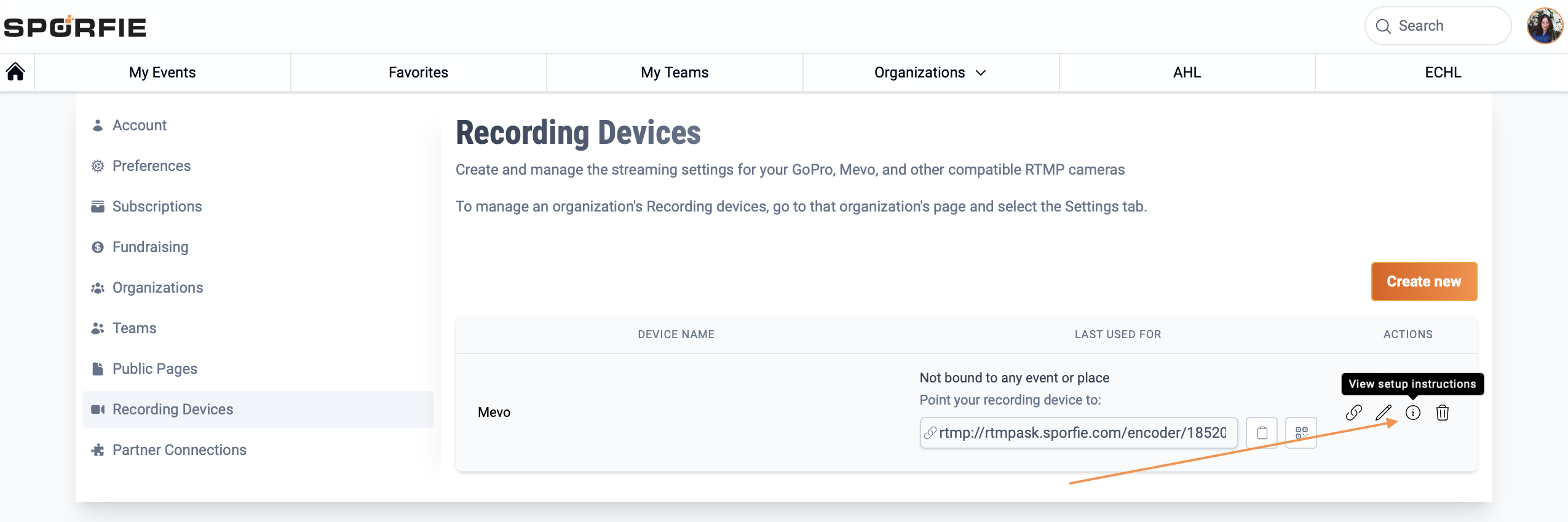Click the Sporfie logo
The height and width of the screenshot is (522, 1568).
point(75,26)
